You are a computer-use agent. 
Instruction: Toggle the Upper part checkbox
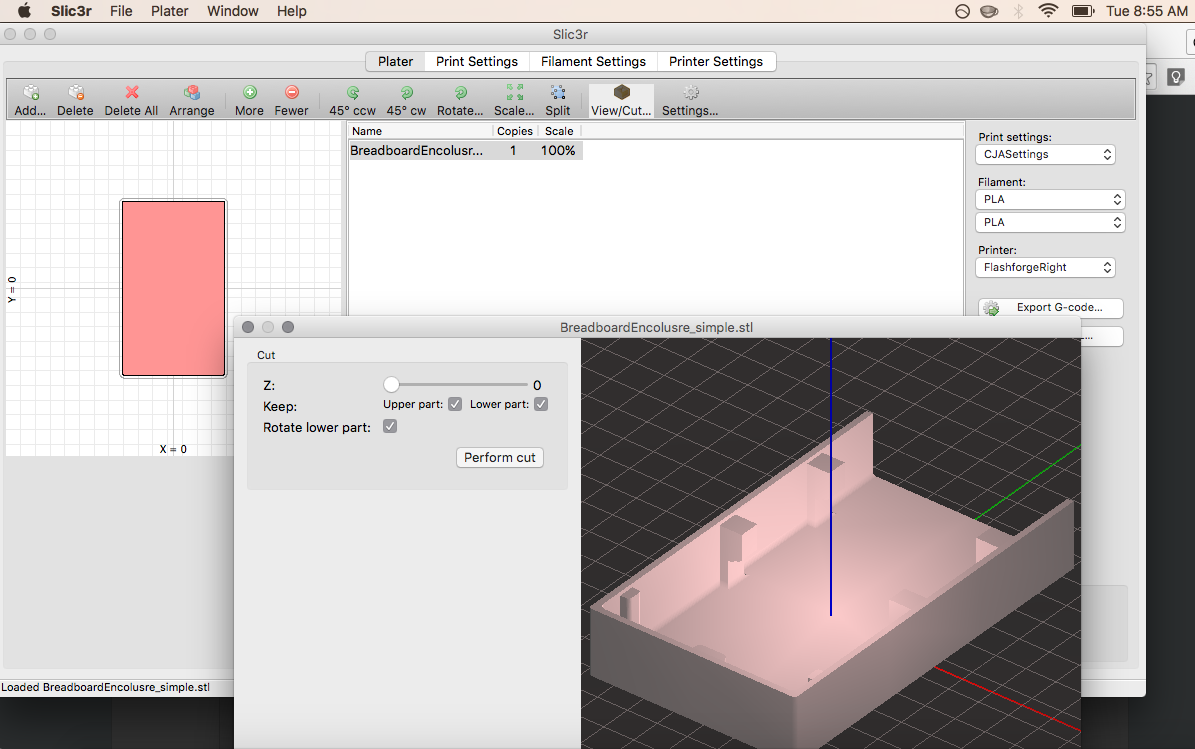coord(455,404)
